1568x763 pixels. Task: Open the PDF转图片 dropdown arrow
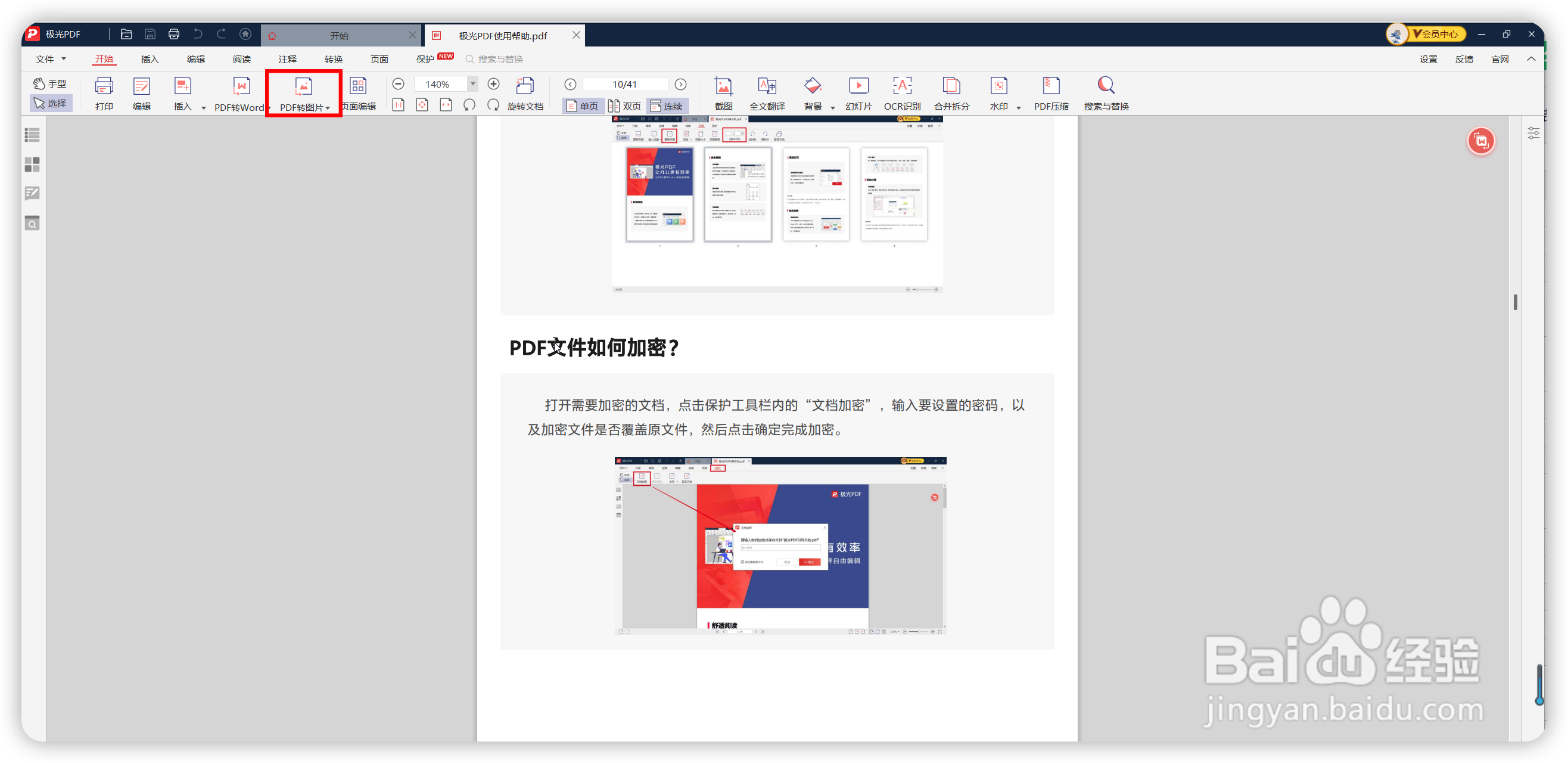[x=328, y=108]
